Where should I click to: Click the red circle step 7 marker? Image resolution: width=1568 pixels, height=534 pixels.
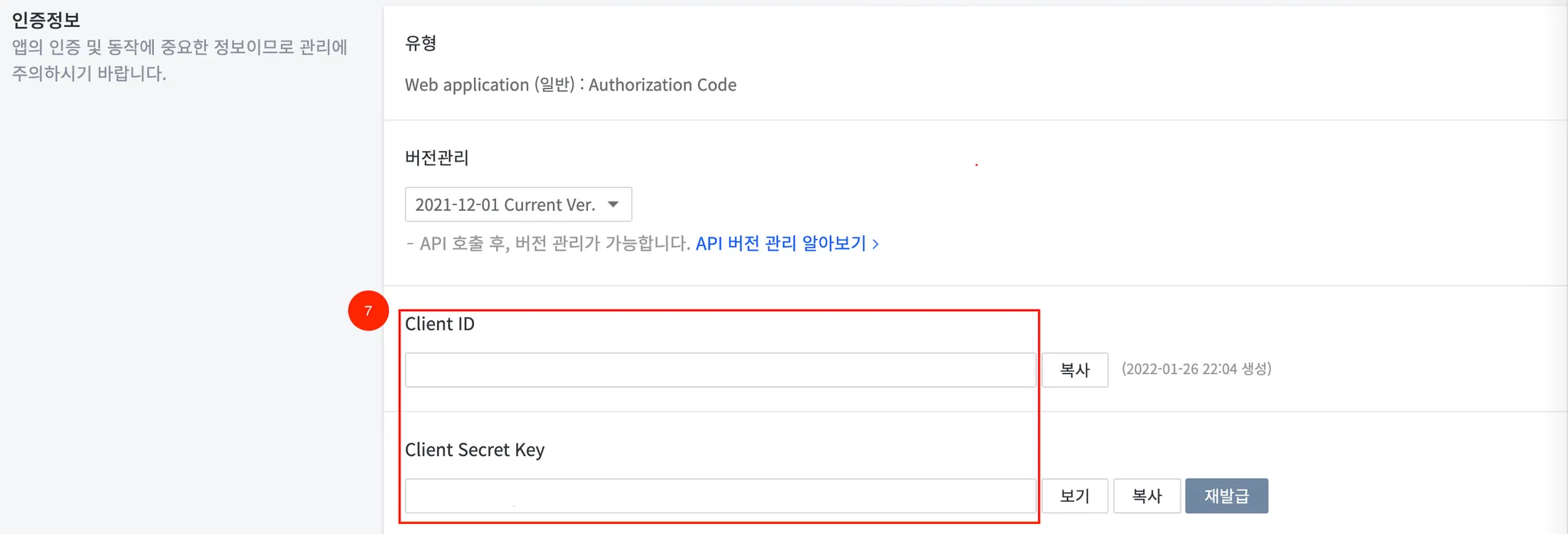(x=368, y=310)
